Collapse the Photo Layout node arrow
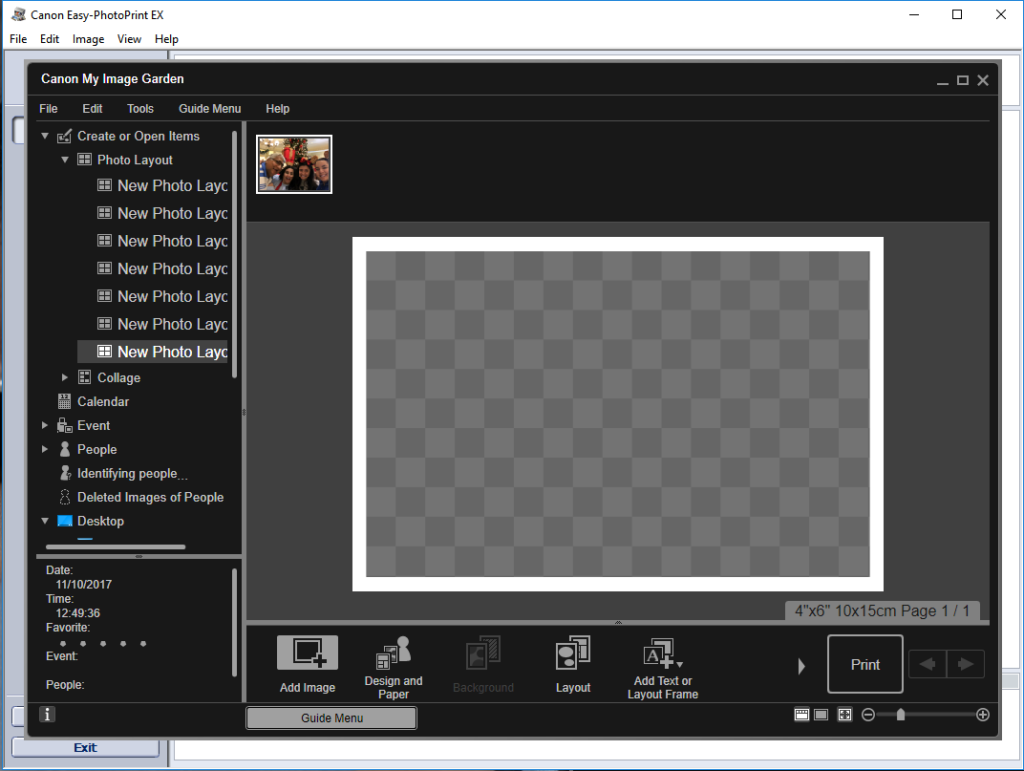The height and width of the screenshot is (771, 1024). (x=65, y=159)
